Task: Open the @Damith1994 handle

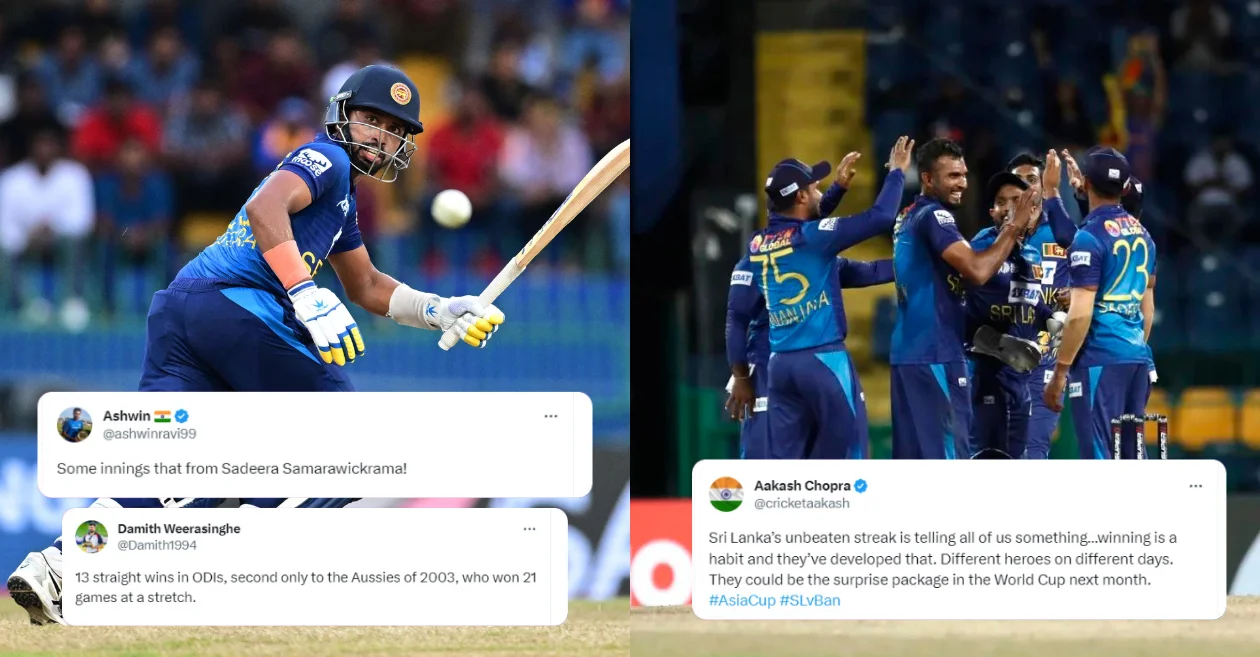Action: point(157,545)
